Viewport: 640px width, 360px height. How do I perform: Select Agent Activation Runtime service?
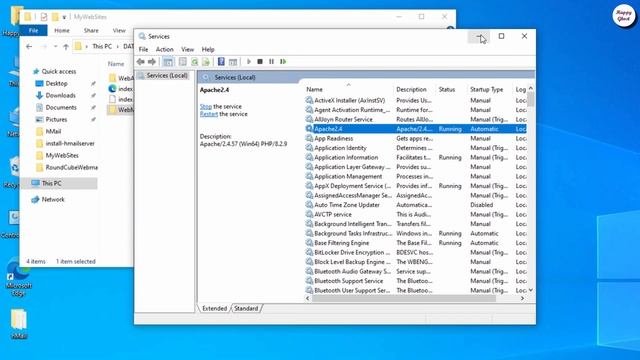(416, 110)
